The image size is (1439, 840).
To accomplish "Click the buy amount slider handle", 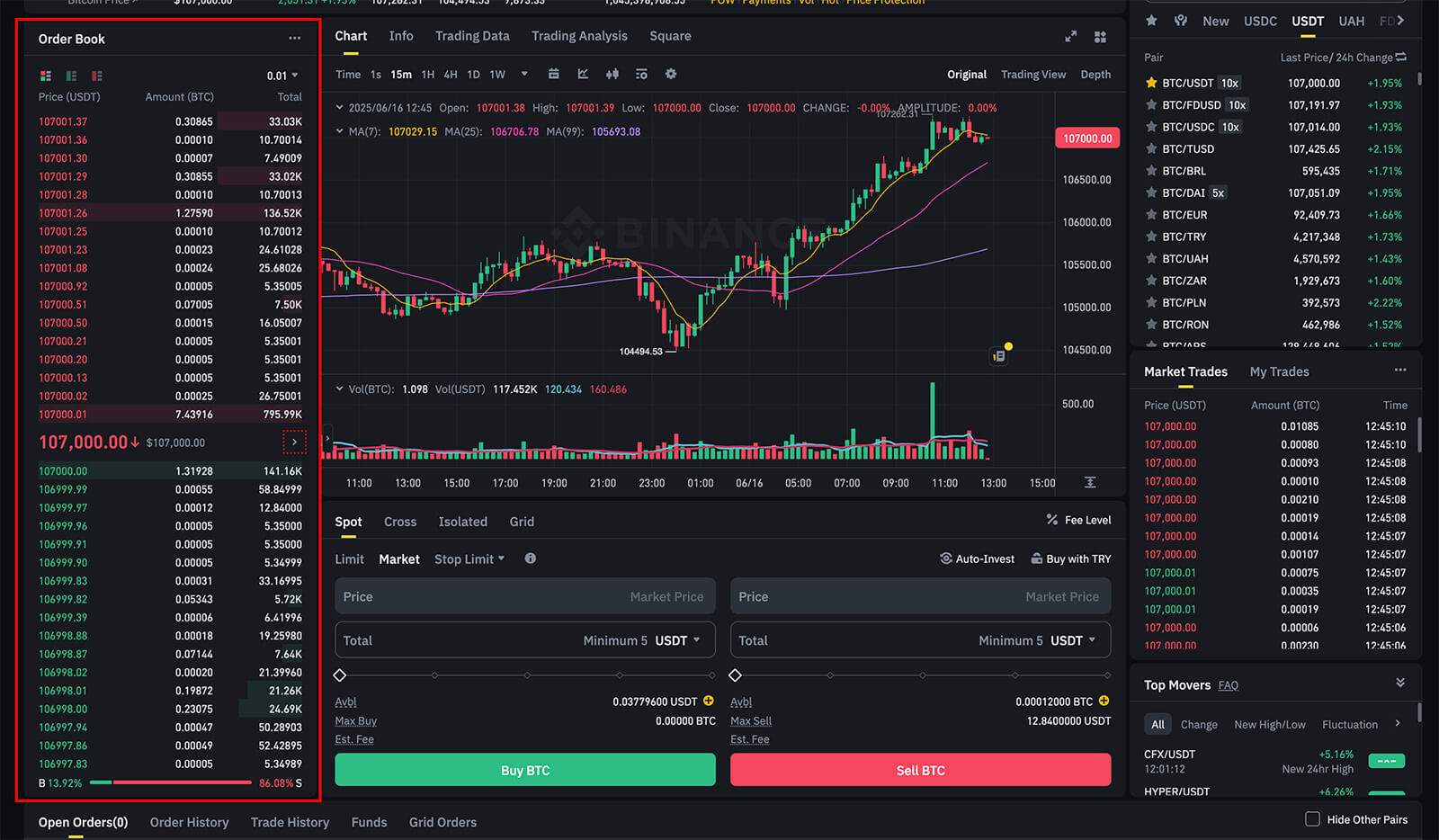I will [340, 675].
